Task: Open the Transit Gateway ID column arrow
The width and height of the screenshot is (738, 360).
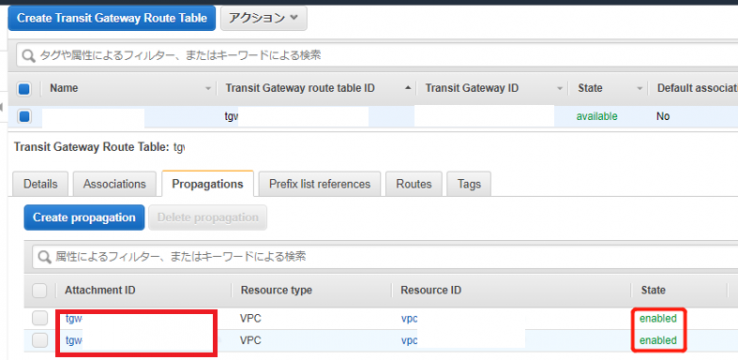Action: tap(560, 88)
